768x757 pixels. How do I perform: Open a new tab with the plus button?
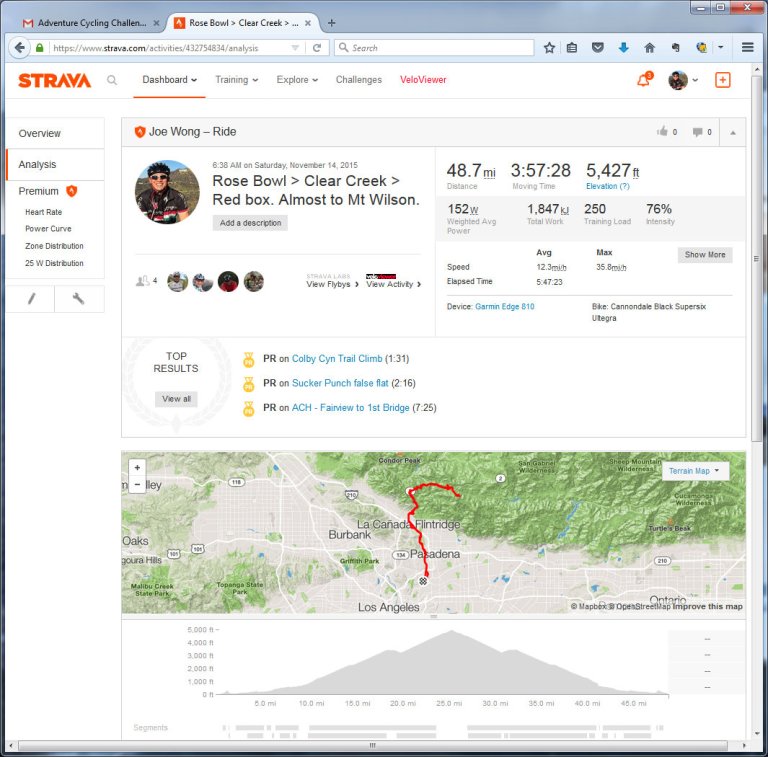point(332,23)
